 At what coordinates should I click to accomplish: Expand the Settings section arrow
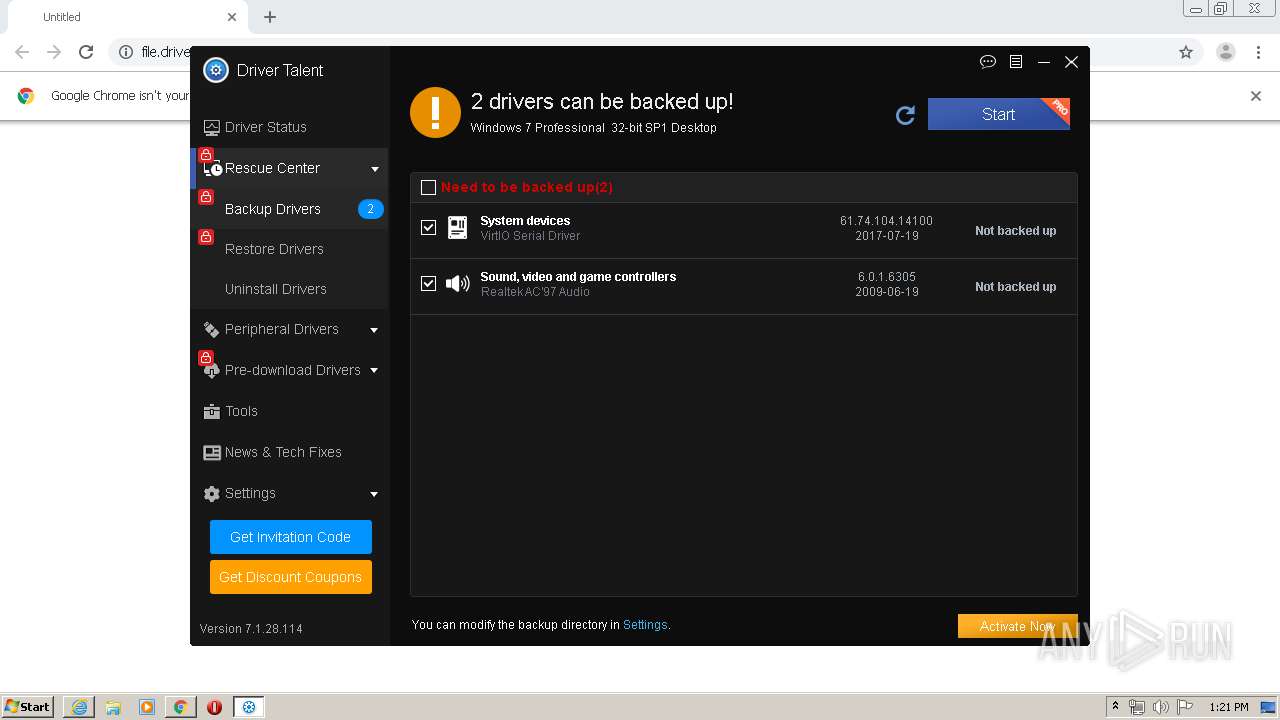pyautogui.click(x=375, y=494)
